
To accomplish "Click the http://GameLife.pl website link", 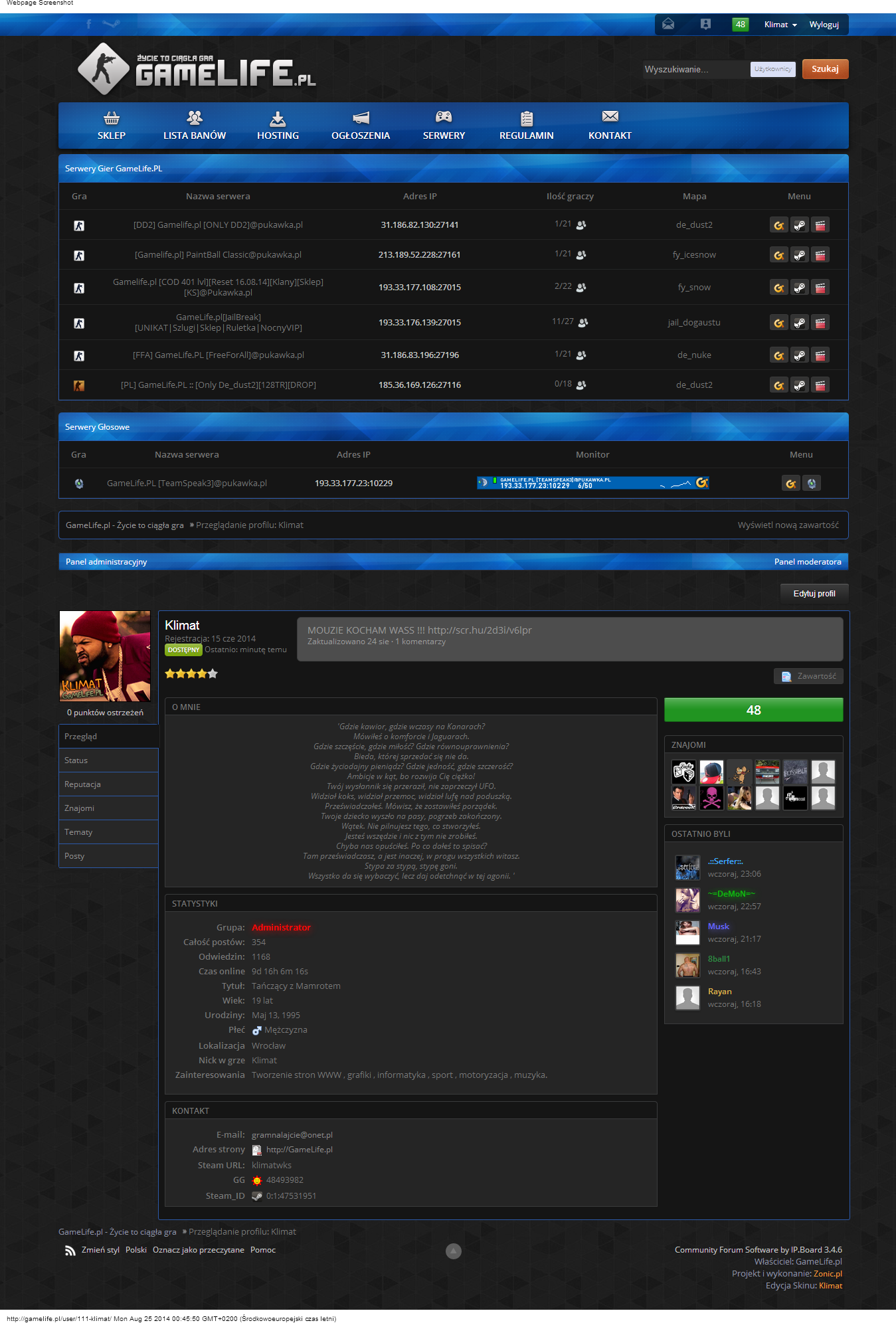I will pyautogui.click(x=299, y=1150).
